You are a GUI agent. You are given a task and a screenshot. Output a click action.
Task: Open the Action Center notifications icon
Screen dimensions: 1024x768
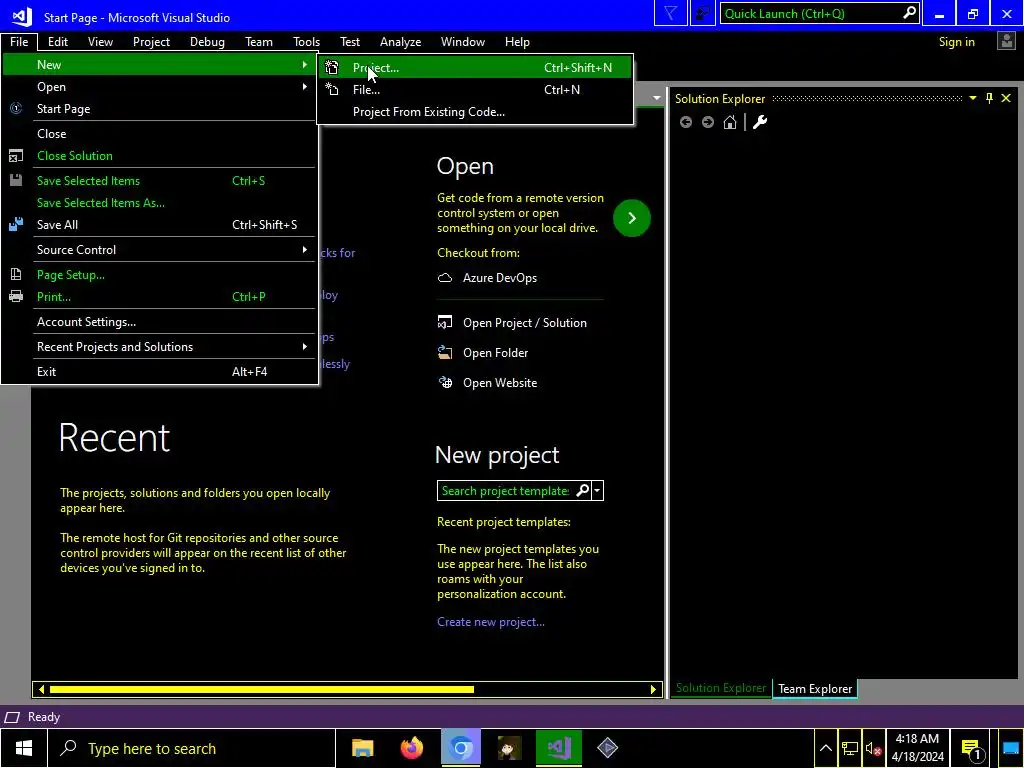point(971,748)
